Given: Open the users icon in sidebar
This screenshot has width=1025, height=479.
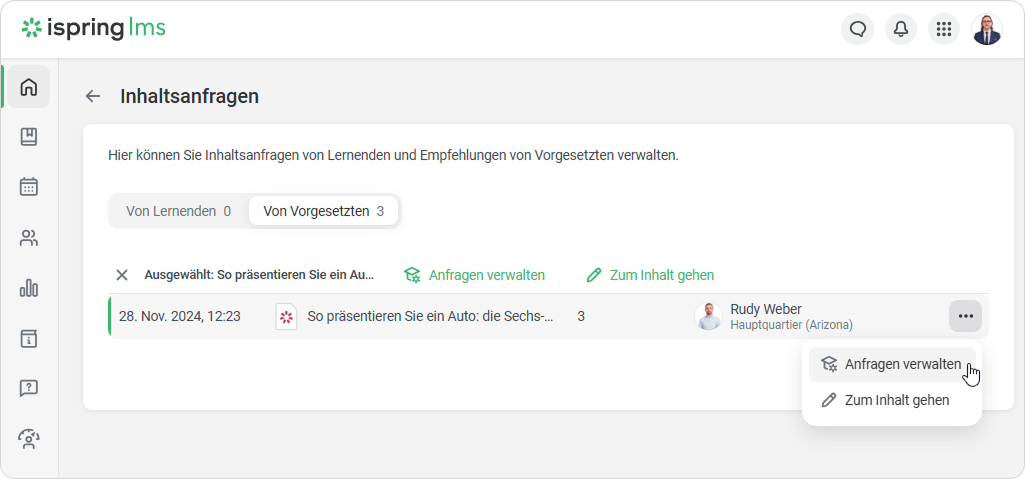Looking at the screenshot, I should point(28,238).
